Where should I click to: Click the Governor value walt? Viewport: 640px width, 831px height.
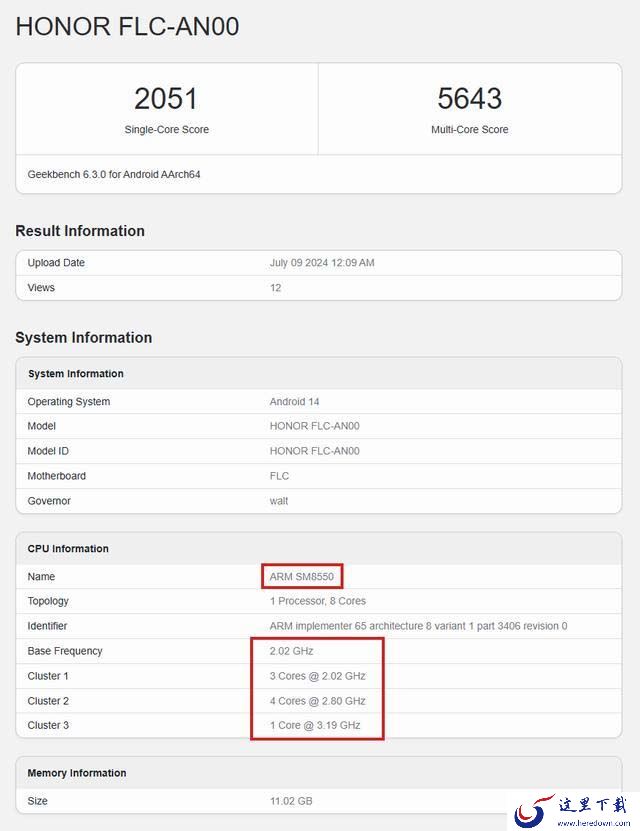click(279, 501)
